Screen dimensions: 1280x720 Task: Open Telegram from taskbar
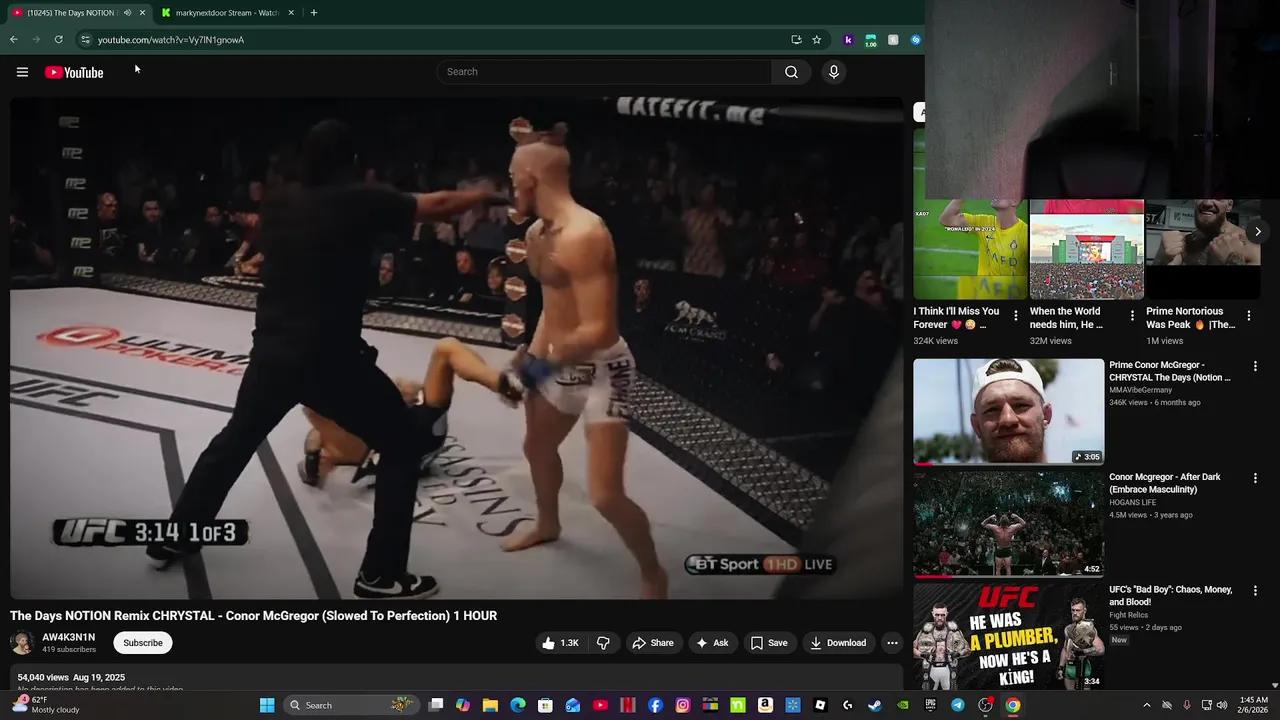tap(958, 705)
